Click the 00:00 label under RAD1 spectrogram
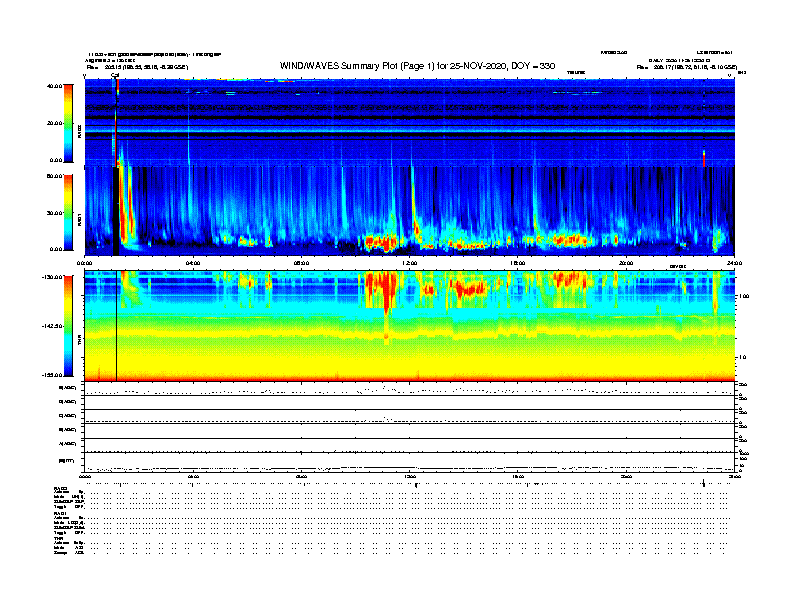Screen dimensions: 792x612 tap(85, 263)
